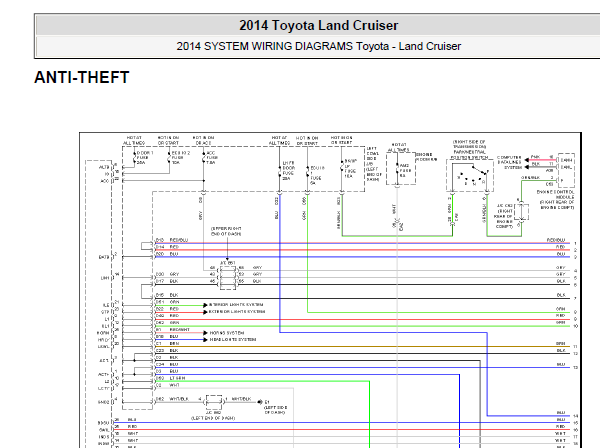Click the 2014 SYSTEM WIRING DIAGRAMS subtitle

[x=318, y=46]
